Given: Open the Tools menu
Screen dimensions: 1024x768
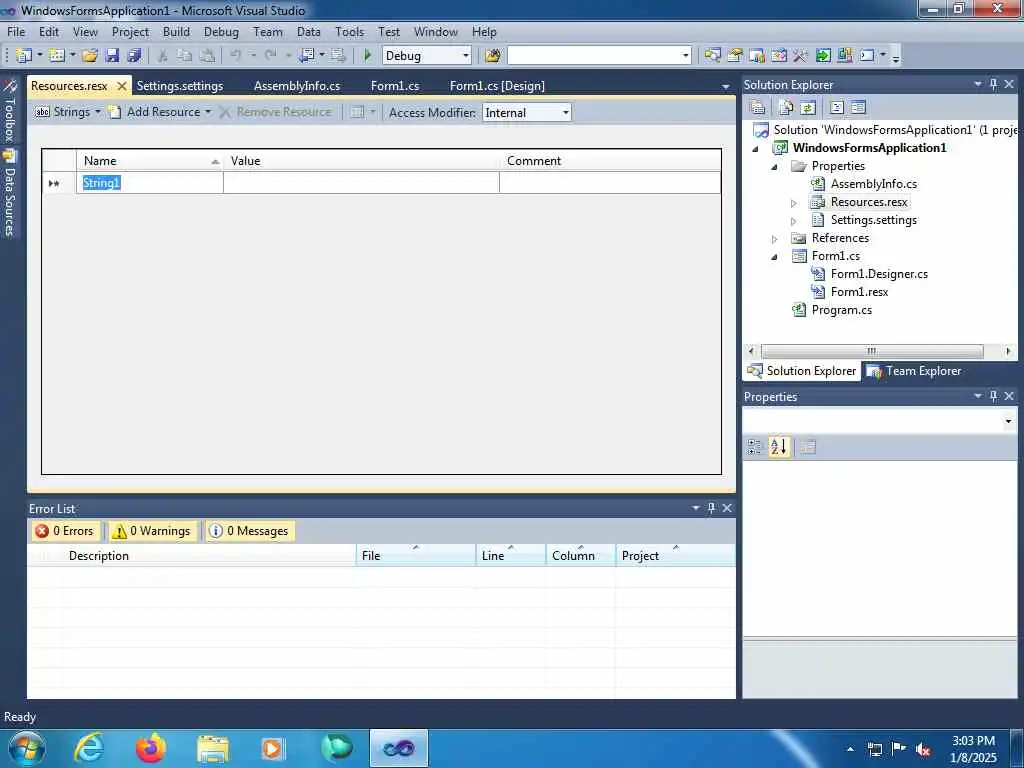Looking at the screenshot, I should pyautogui.click(x=349, y=31).
